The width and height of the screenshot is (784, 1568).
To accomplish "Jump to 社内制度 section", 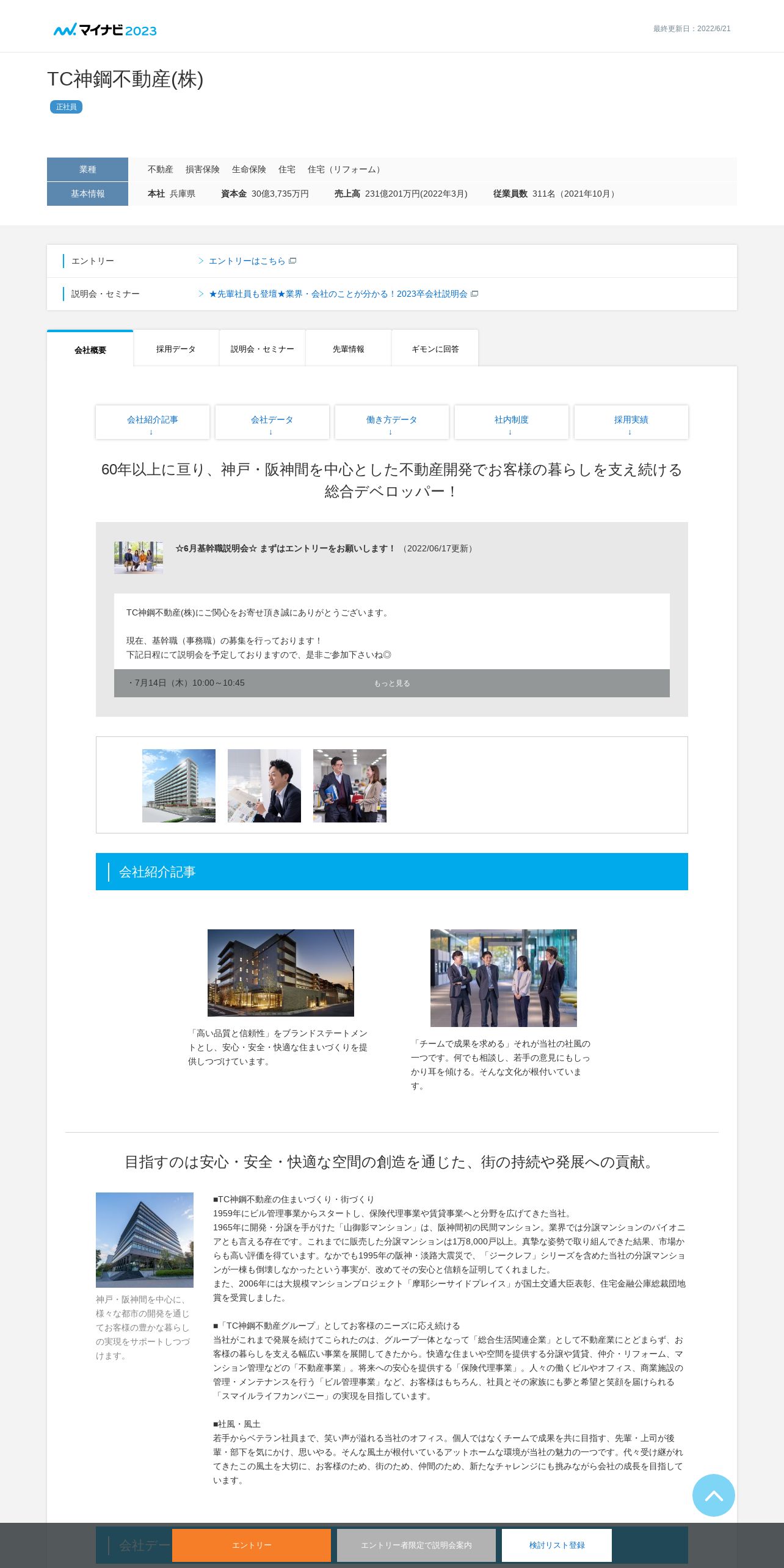I will tap(512, 422).
